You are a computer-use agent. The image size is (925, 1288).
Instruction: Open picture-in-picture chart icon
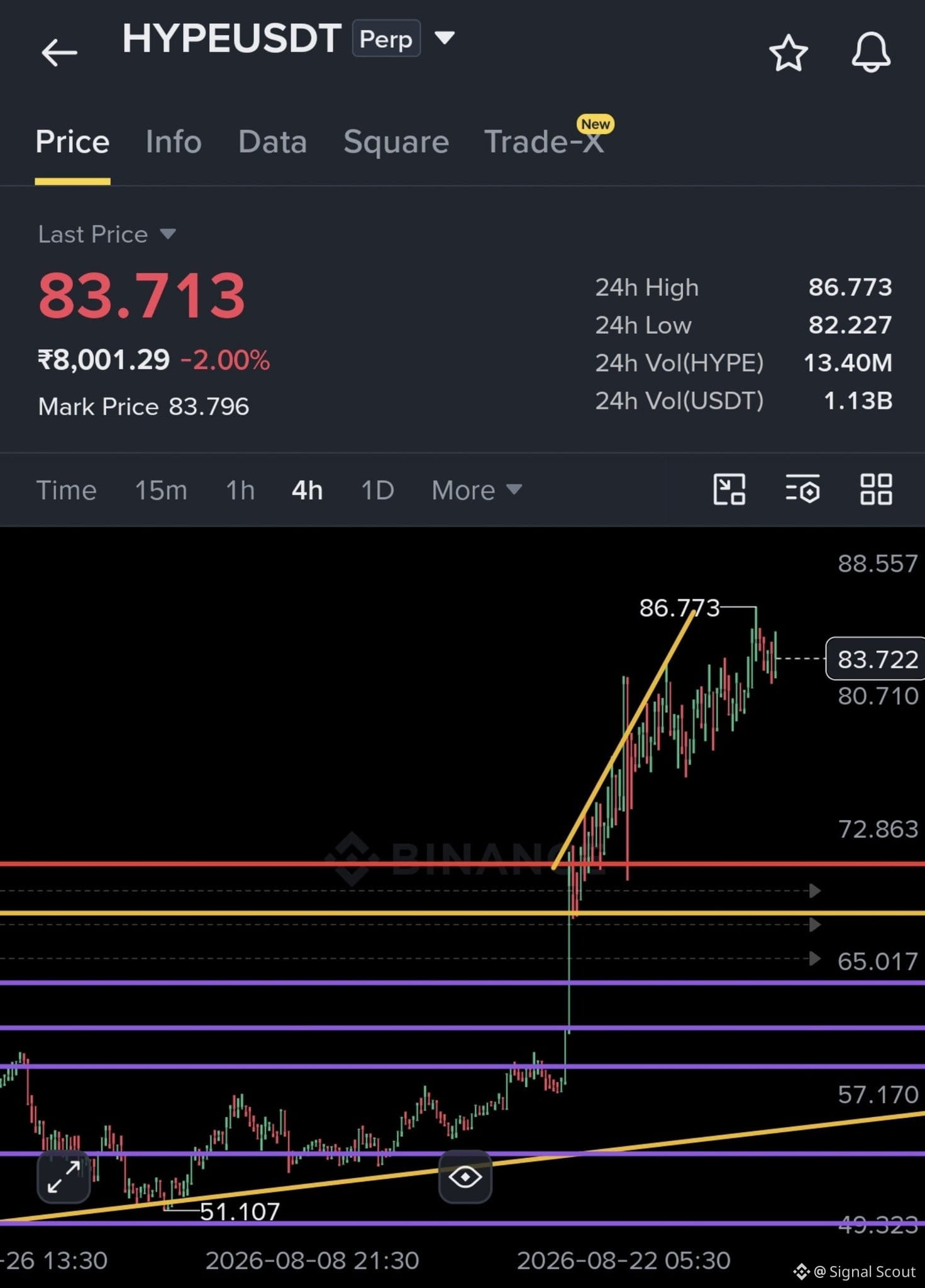coord(729,489)
